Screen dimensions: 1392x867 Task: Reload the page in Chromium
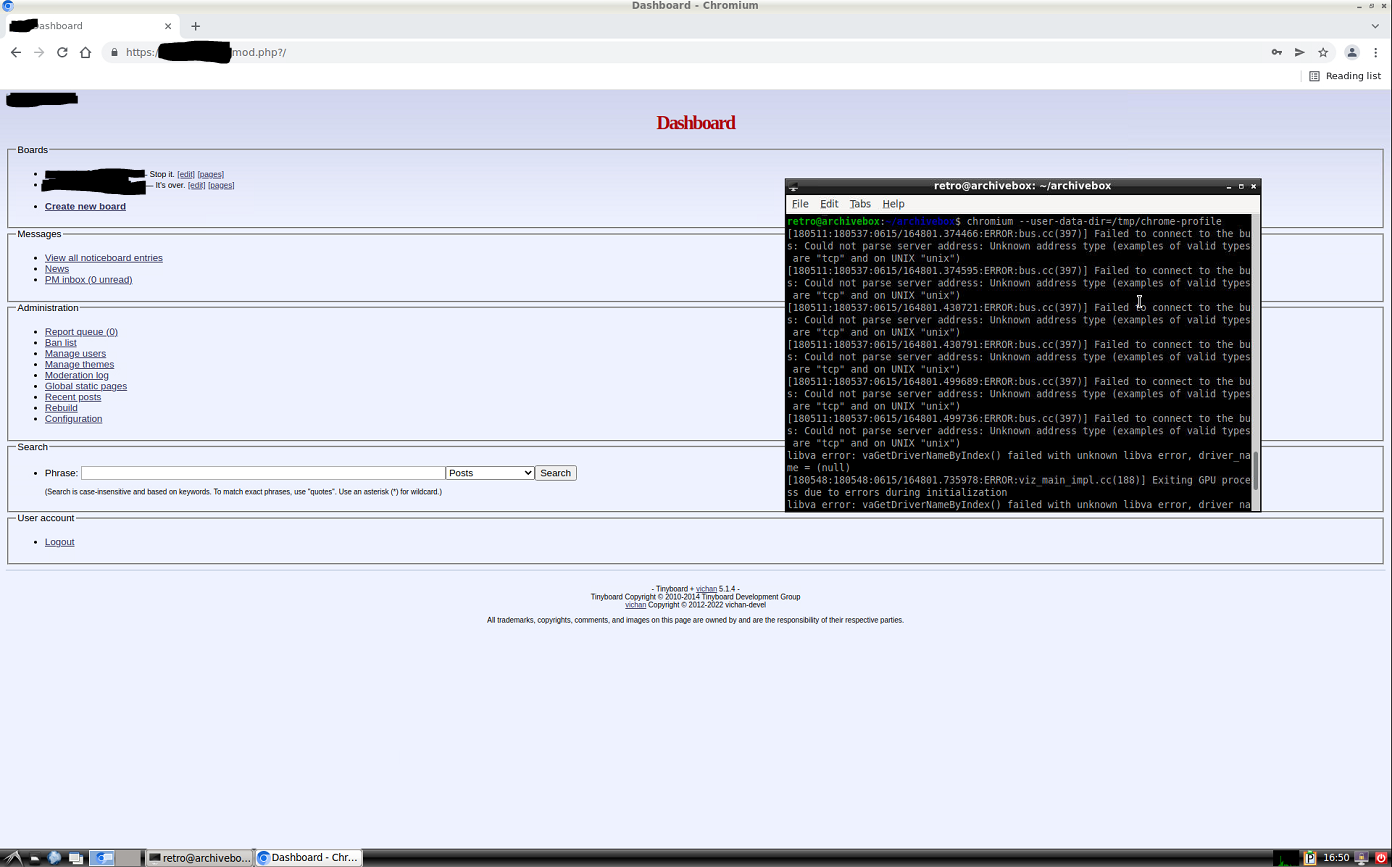(62, 52)
